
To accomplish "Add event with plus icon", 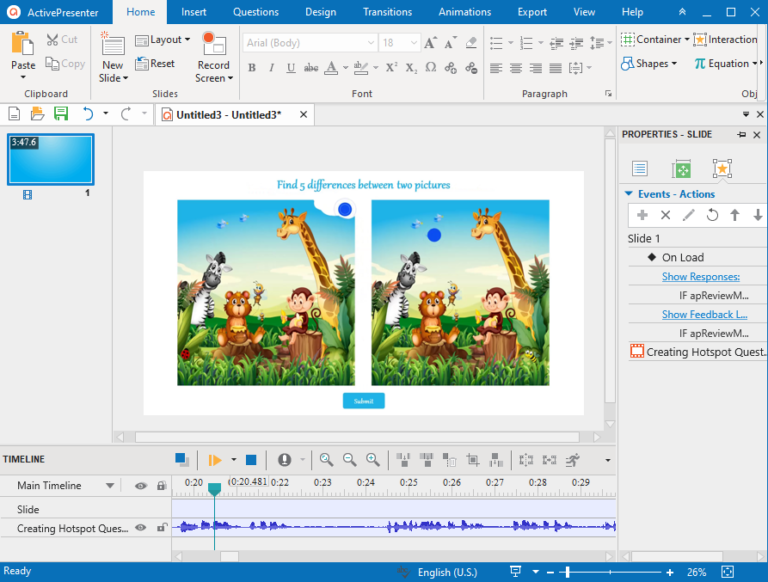I will pos(642,215).
